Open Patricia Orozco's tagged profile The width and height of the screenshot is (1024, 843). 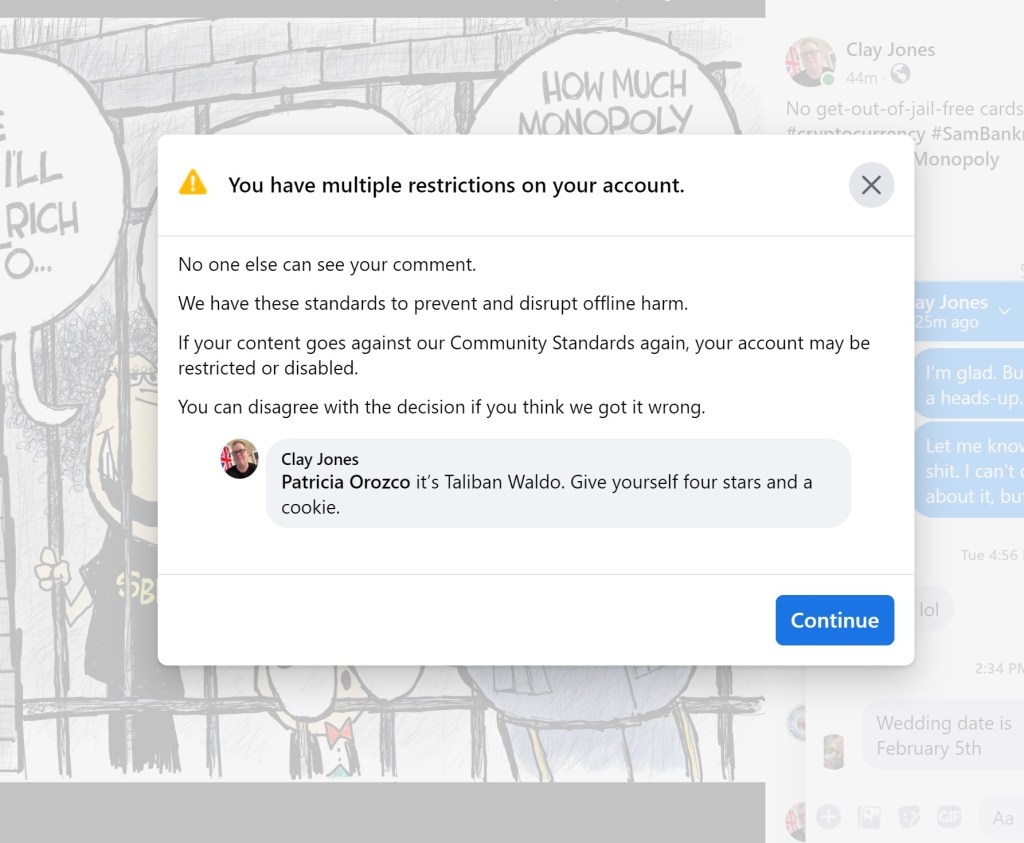tap(346, 482)
